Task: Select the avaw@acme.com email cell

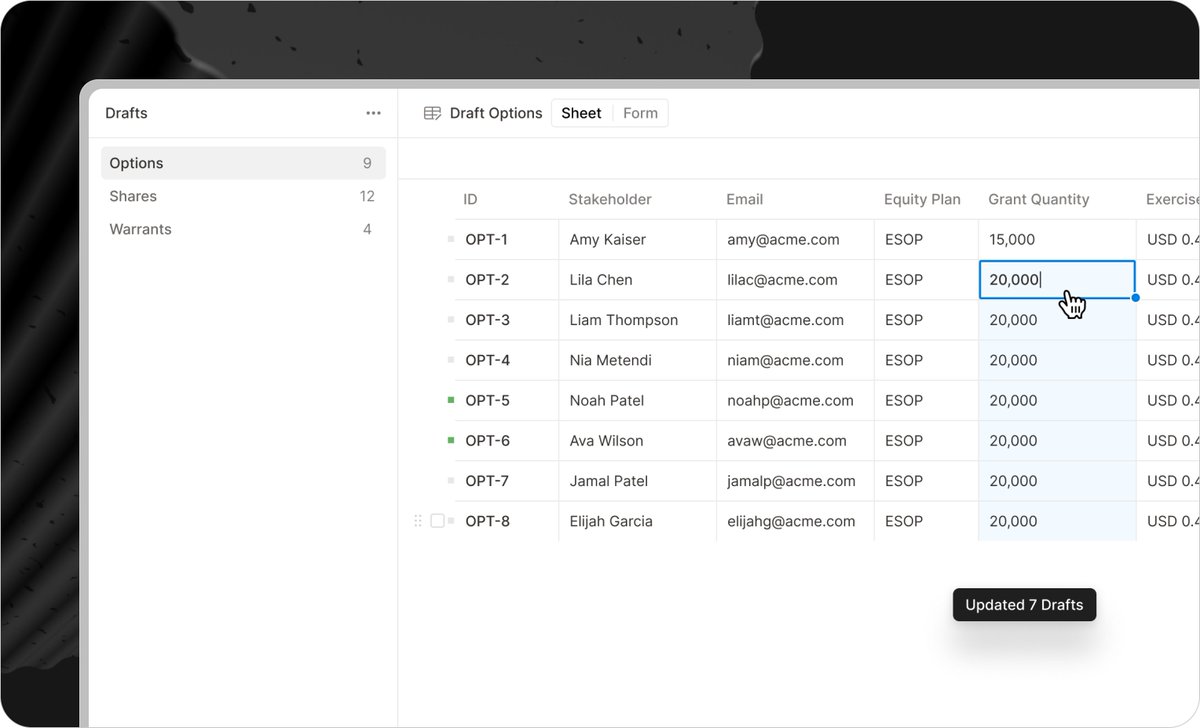Action: click(x=795, y=440)
